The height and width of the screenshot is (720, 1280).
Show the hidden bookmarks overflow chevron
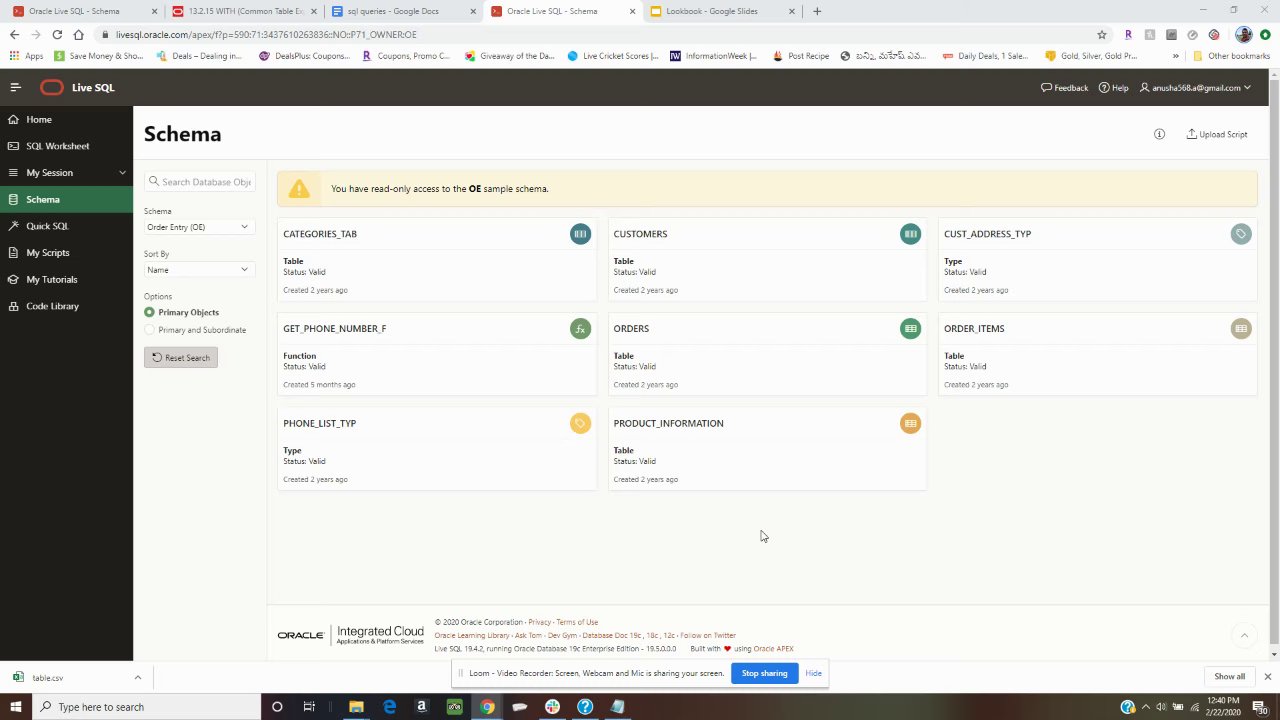1175,56
